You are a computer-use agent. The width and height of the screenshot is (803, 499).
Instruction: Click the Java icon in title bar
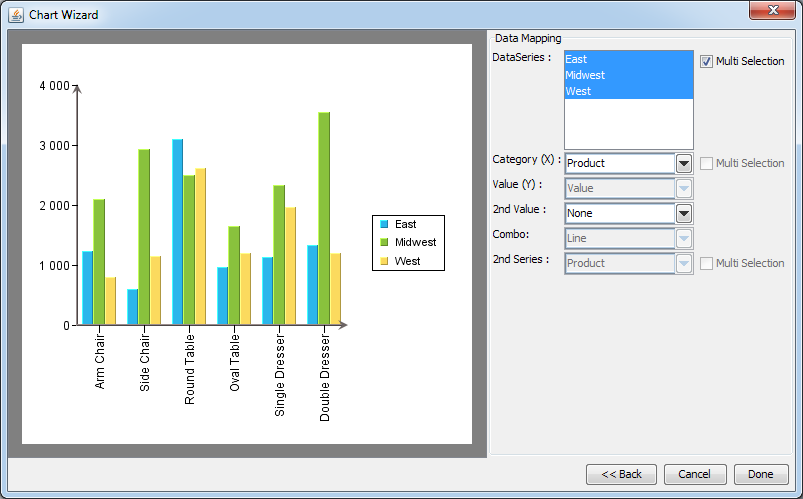point(16,14)
